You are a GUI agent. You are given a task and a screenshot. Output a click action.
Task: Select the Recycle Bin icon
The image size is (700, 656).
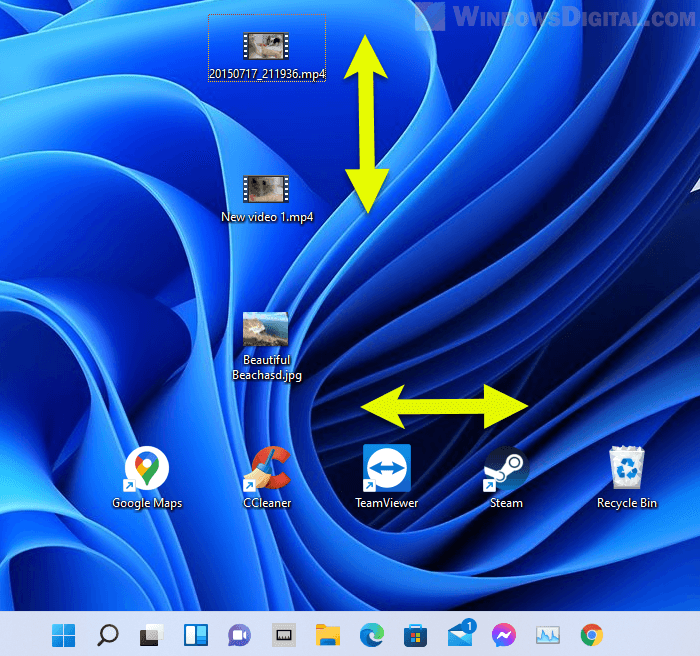pyautogui.click(x=627, y=468)
